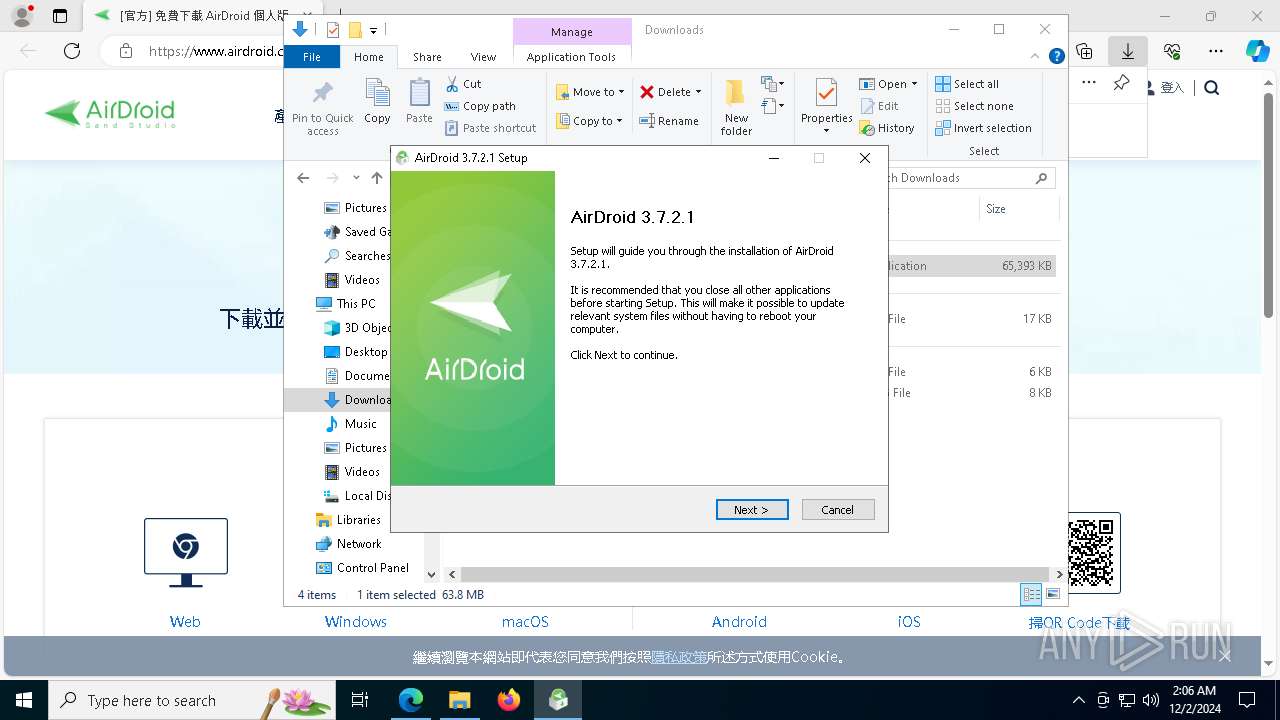Open the Delete dropdown
Screen dimensions: 1280x720
pyautogui.click(x=671, y=92)
